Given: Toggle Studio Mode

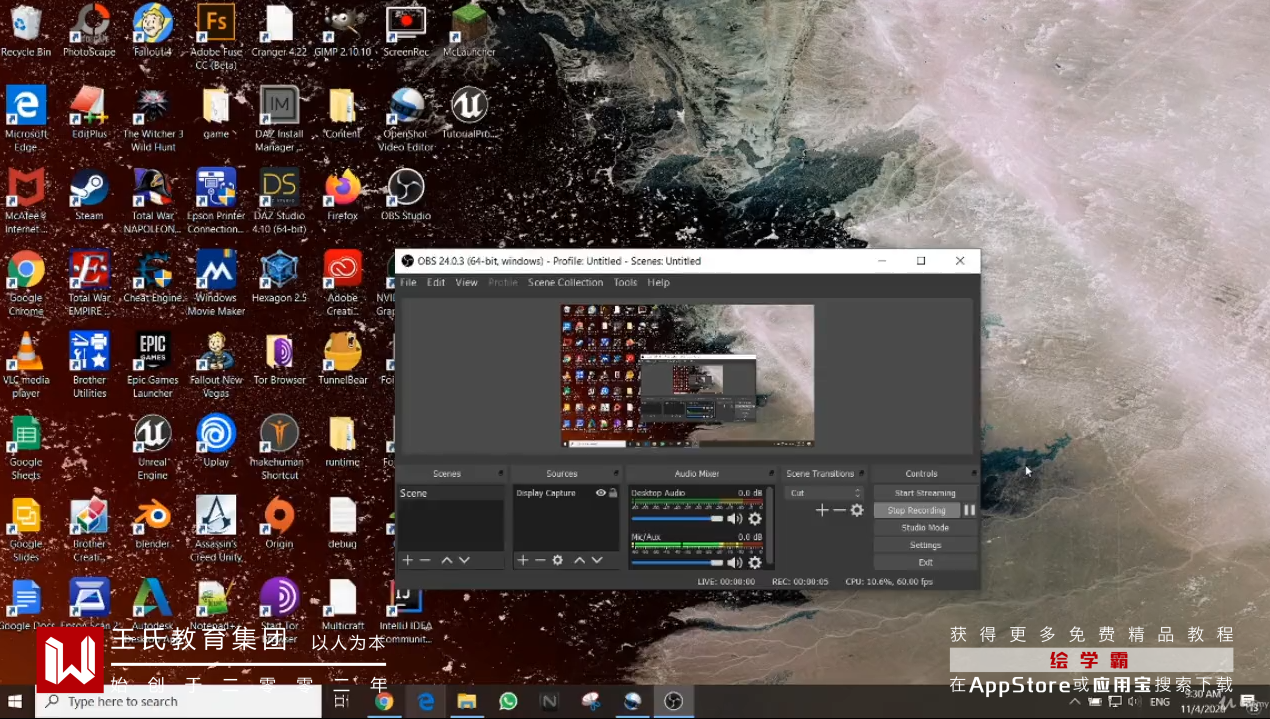Looking at the screenshot, I should click(x=925, y=528).
